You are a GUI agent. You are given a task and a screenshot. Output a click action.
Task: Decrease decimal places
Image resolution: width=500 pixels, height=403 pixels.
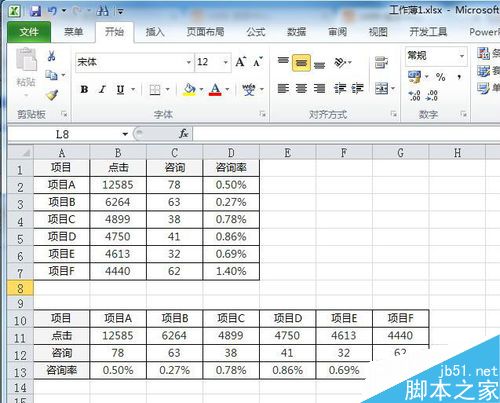click(x=432, y=96)
